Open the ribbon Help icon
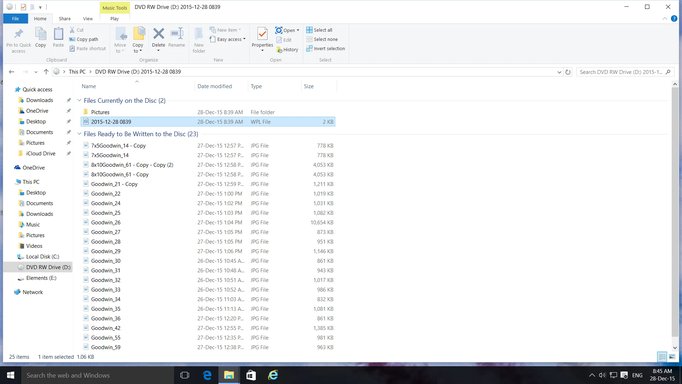The width and height of the screenshot is (682, 384). pos(674,18)
